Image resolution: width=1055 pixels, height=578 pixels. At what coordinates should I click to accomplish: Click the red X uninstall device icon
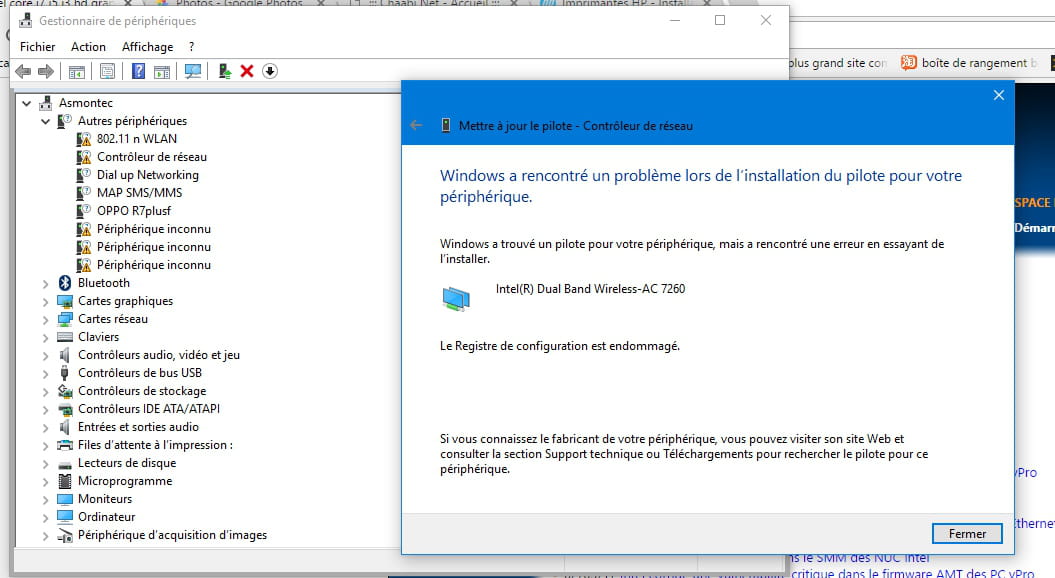point(247,71)
